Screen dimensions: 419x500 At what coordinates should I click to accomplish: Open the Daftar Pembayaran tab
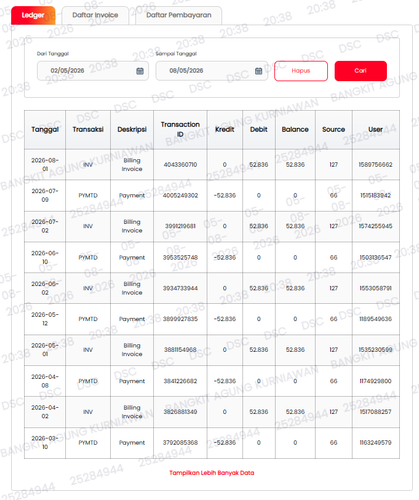tap(179, 15)
